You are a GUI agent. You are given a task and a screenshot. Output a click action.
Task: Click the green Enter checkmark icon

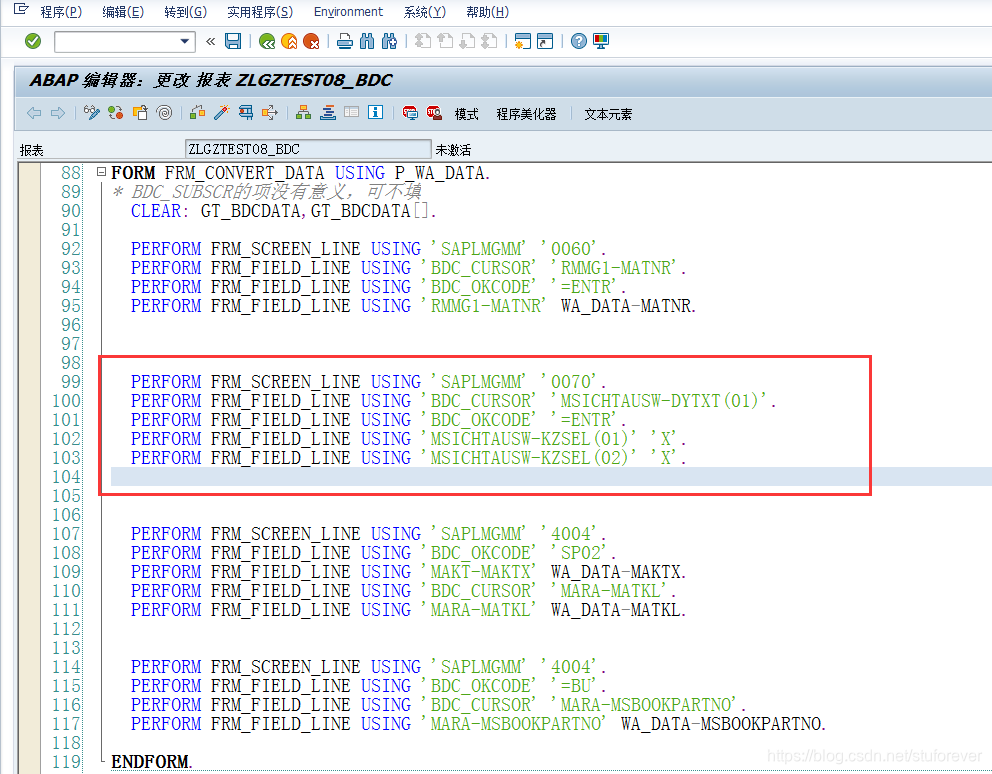pos(33,42)
